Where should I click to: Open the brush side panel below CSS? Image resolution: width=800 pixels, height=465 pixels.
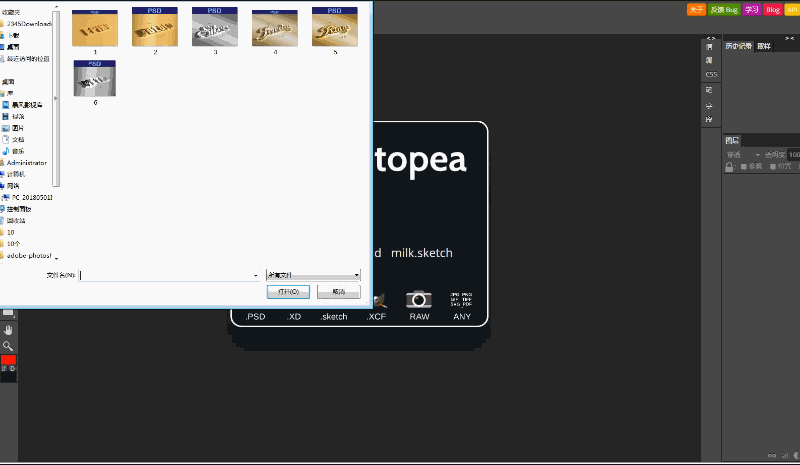pyautogui.click(x=709, y=90)
